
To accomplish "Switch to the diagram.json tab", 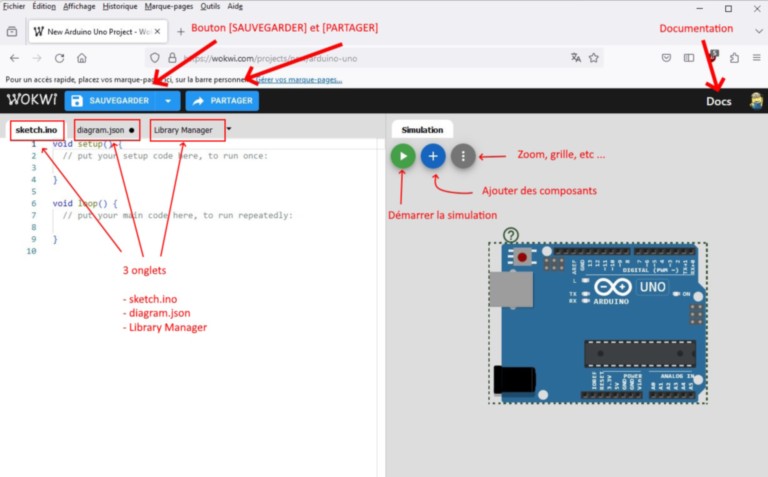I will click(107, 130).
